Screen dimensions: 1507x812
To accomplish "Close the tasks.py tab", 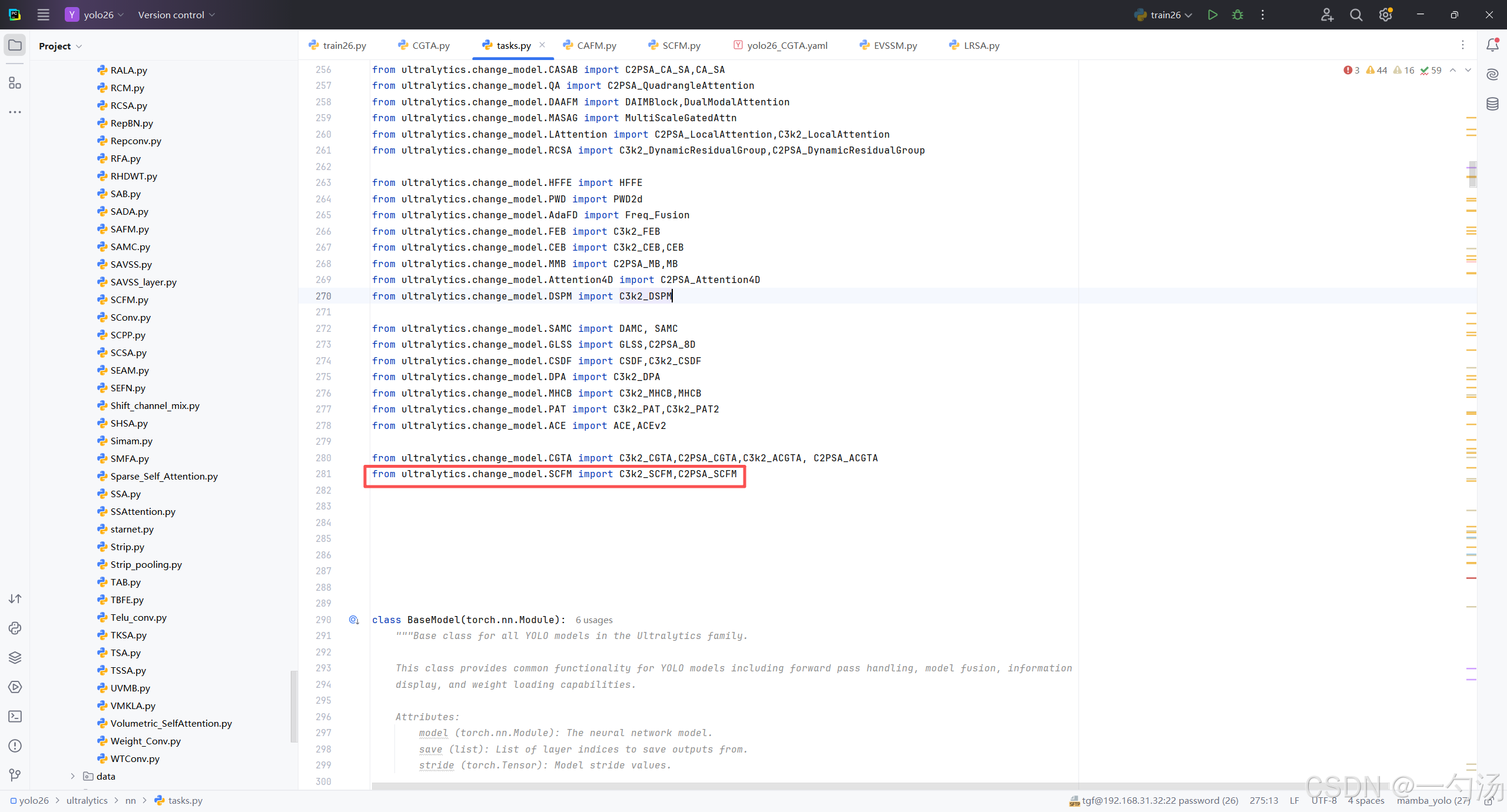I will pyautogui.click(x=542, y=45).
